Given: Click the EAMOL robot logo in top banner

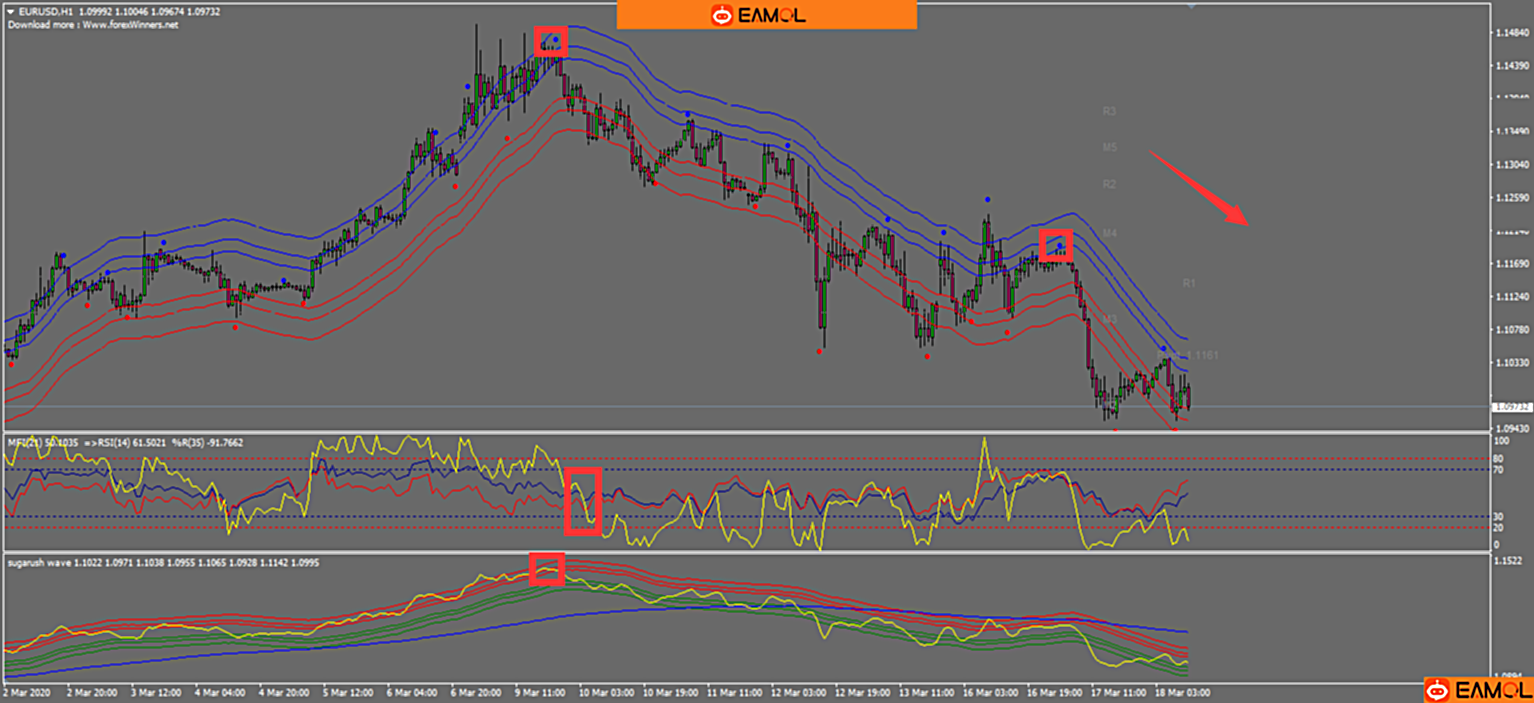Looking at the screenshot, I should click(722, 15).
